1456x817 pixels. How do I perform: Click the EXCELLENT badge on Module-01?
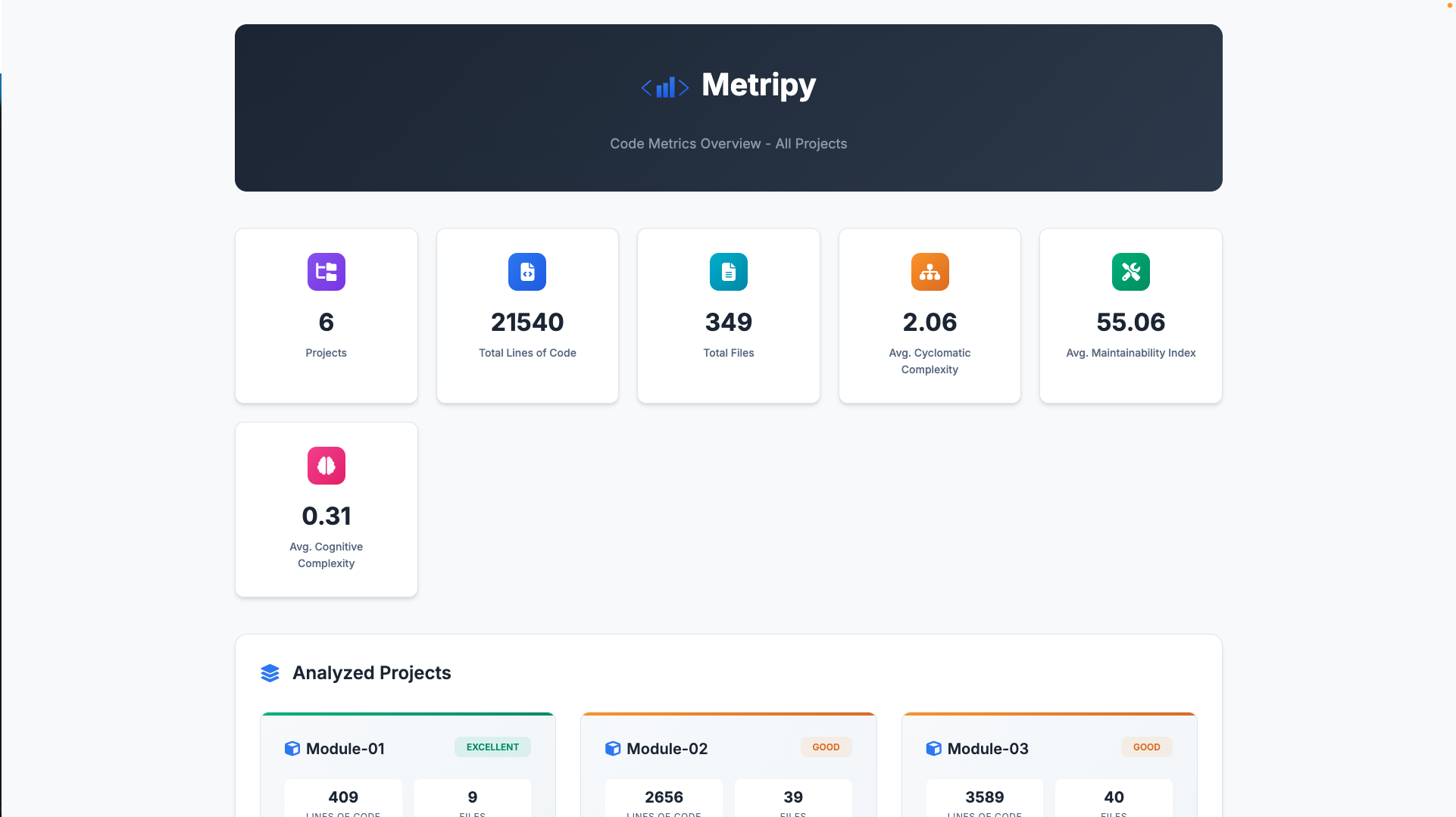(492, 747)
